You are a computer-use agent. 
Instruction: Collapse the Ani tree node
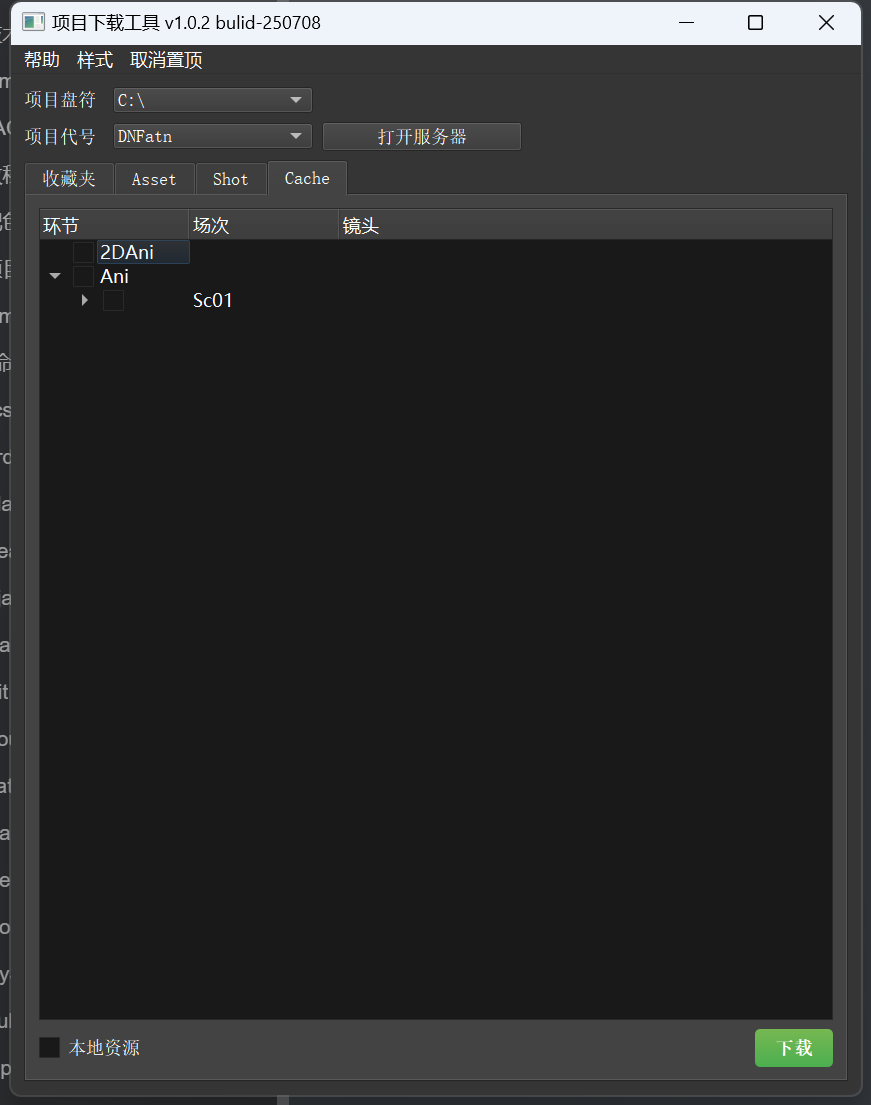pyautogui.click(x=55, y=276)
